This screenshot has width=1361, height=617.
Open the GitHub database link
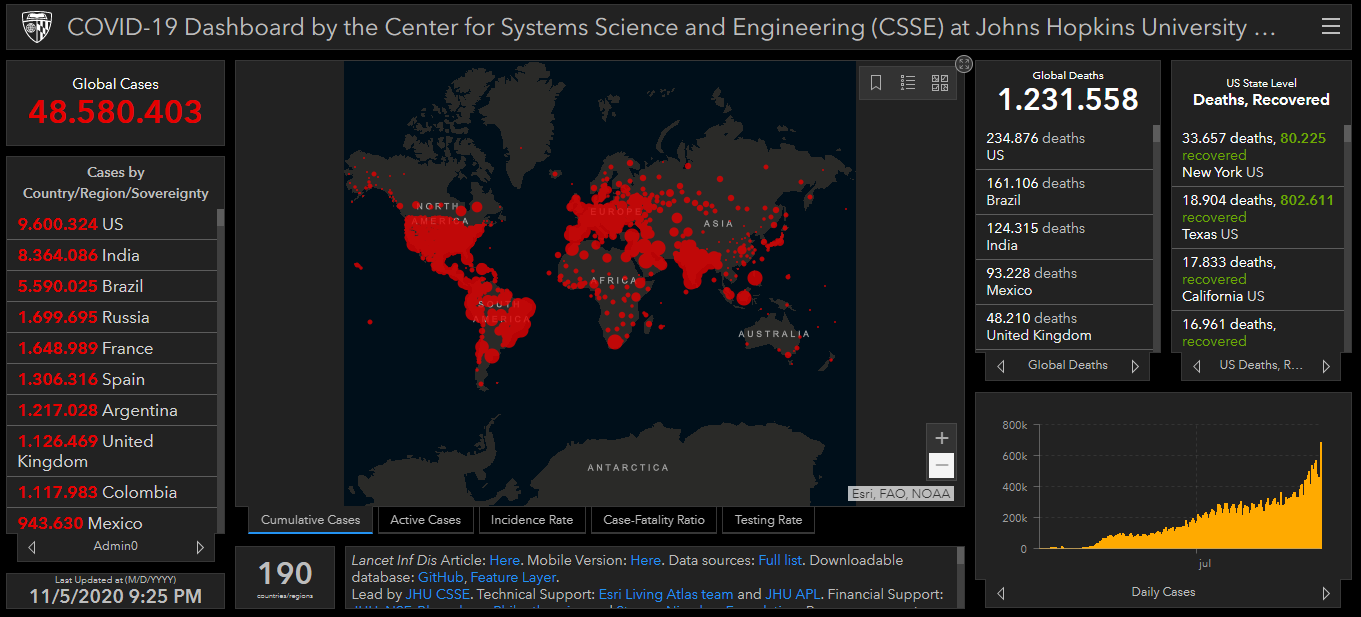pyautogui.click(x=440, y=577)
